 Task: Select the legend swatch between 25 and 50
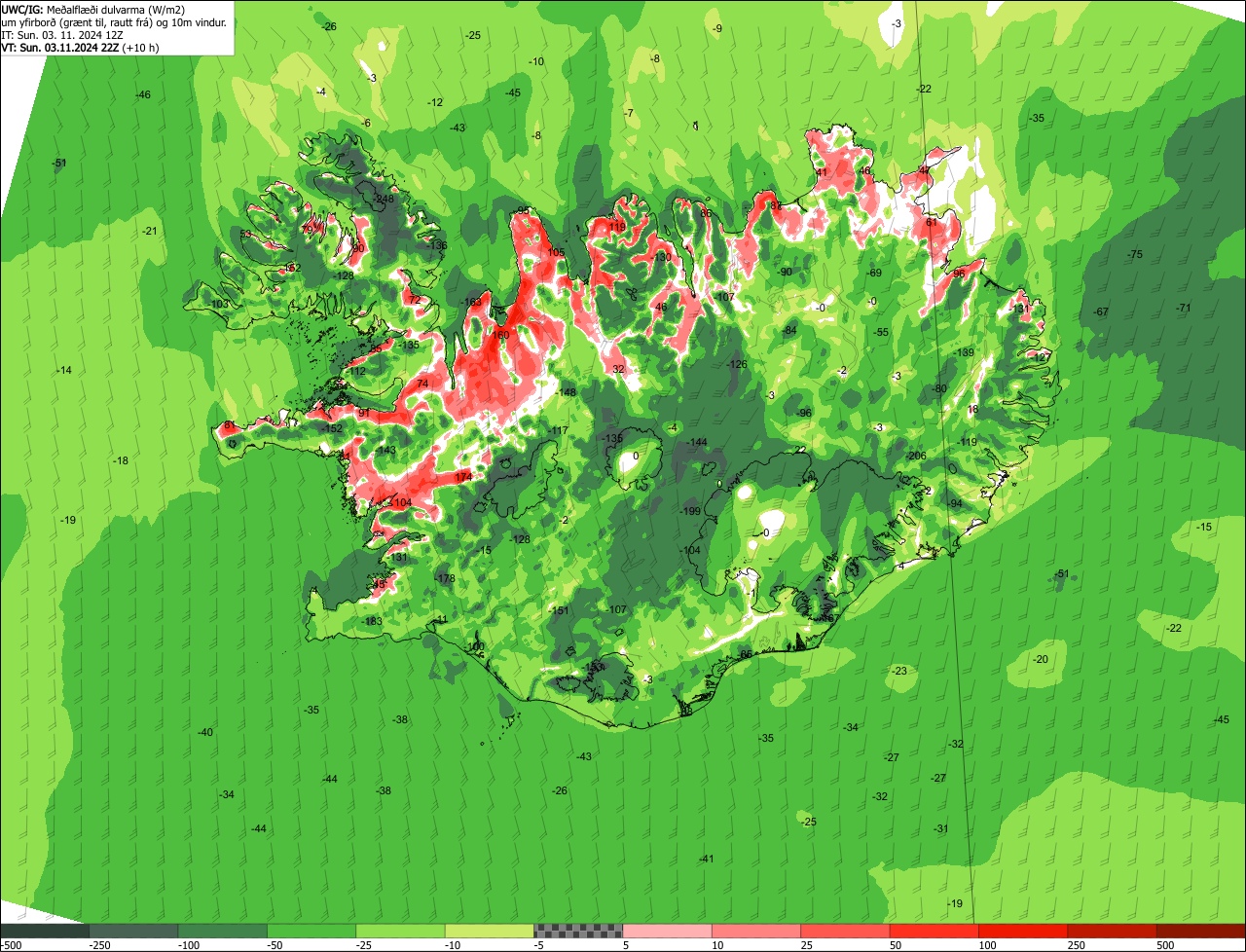click(x=845, y=931)
